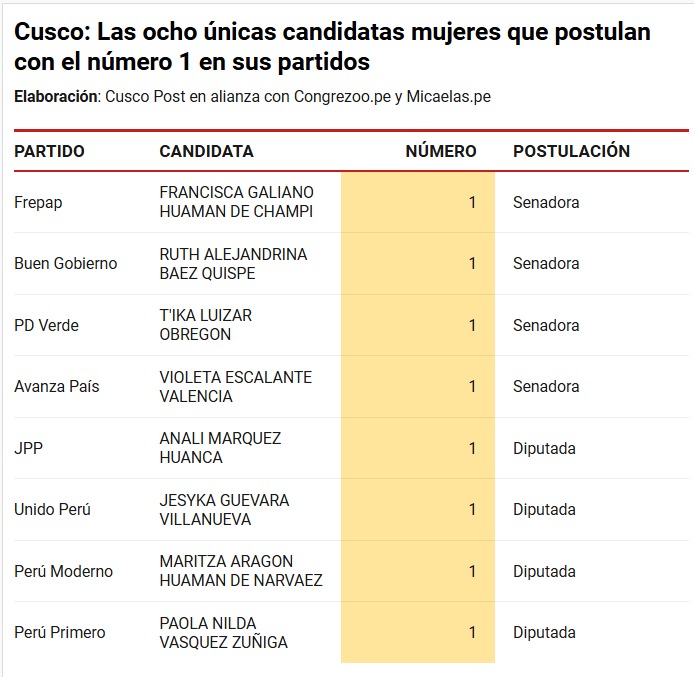This screenshot has height=677, width=694.
Task: Select the Perú Primero party cell
Action: [59, 632]
